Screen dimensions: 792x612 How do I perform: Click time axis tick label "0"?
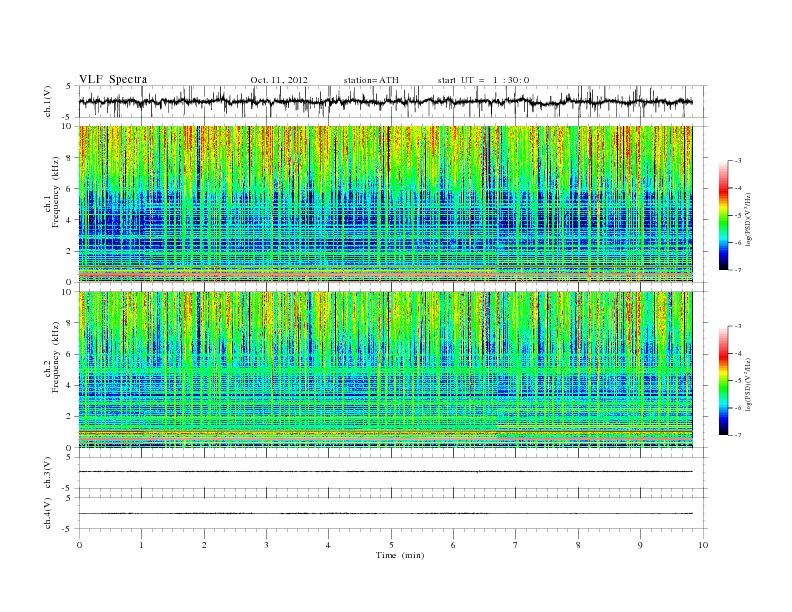tap(79, 545)
